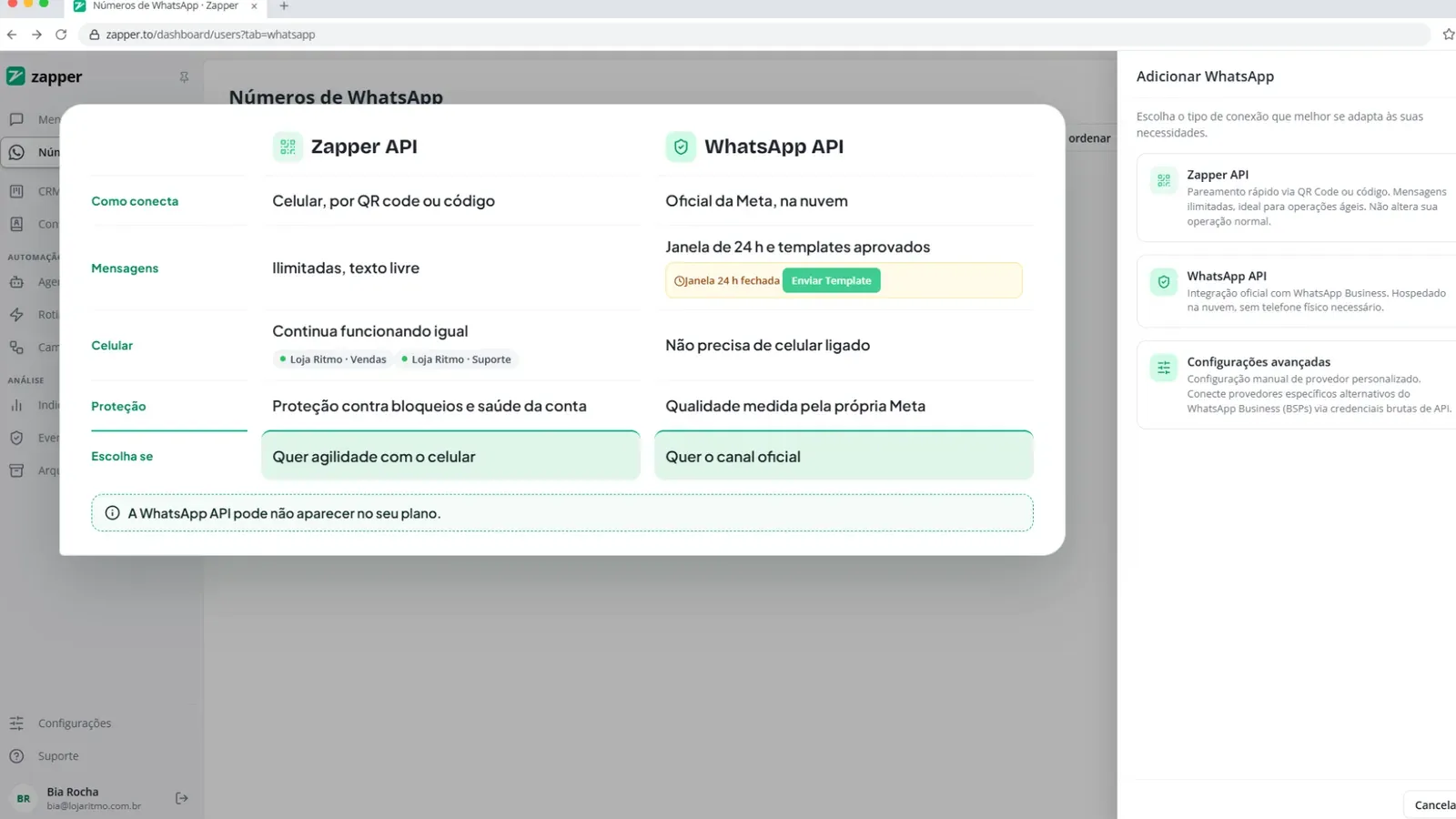Choose the Configurações avançadas card
Viewport: 1456px width, 819px height.
tap(1296, 385)
